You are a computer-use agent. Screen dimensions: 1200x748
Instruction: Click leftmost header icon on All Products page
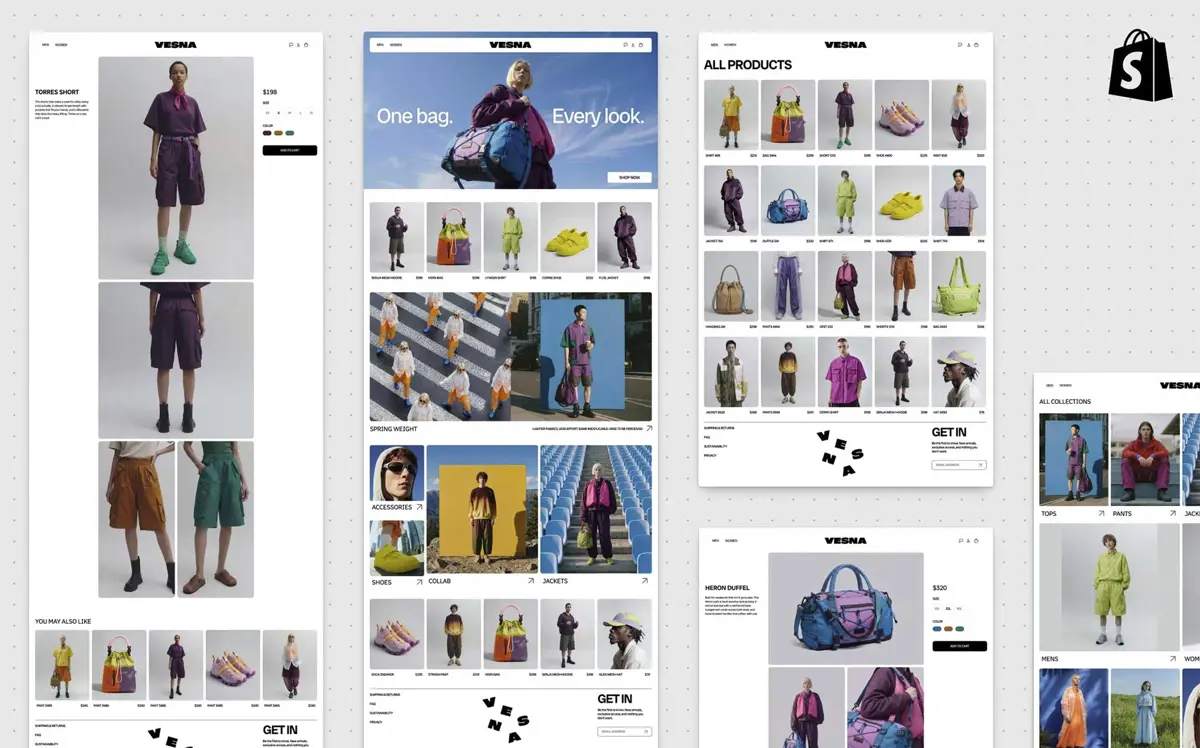tap(960, 45)
